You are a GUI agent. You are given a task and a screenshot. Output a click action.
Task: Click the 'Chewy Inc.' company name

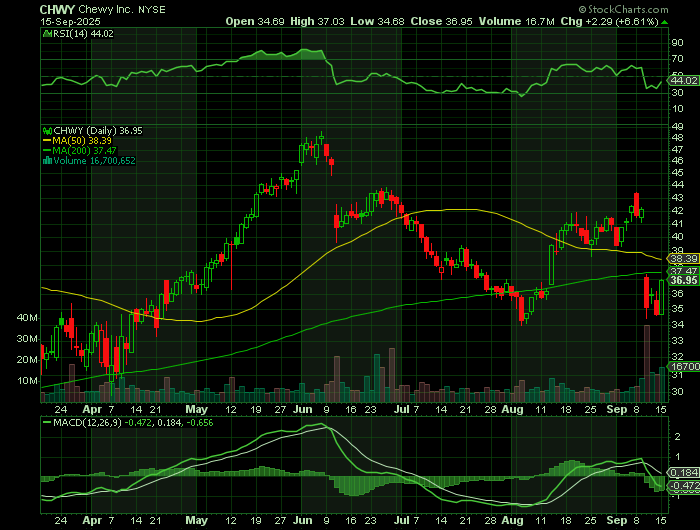(106, 9)
